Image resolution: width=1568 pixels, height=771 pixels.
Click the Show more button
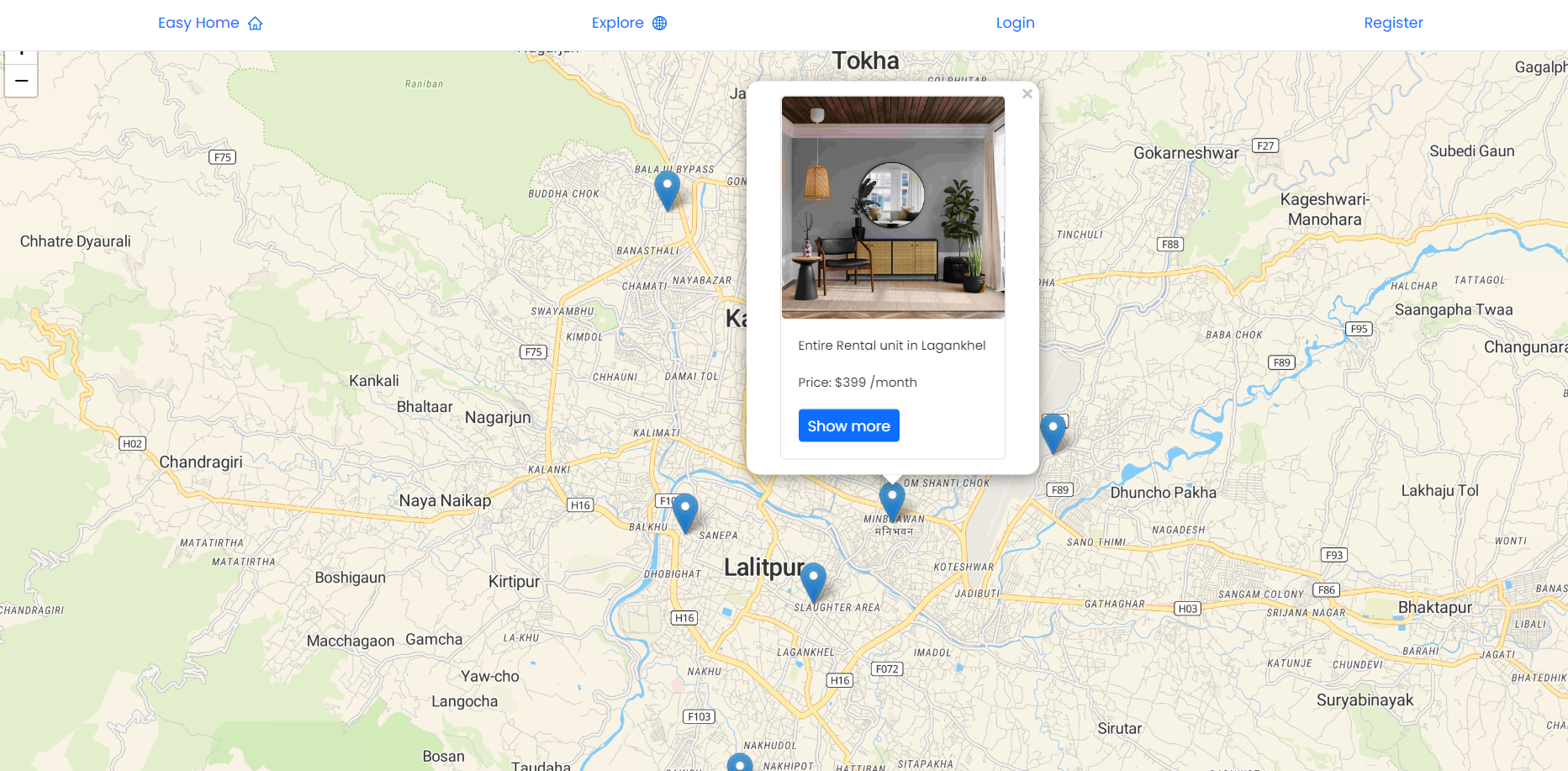(x=848, y=425)
